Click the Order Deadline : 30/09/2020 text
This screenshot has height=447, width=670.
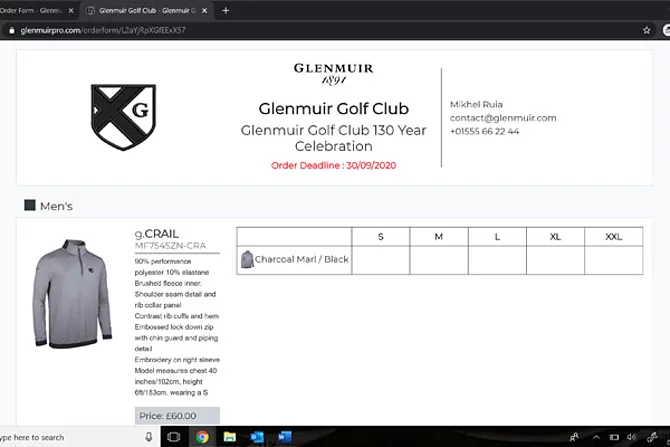coord(333,165)
